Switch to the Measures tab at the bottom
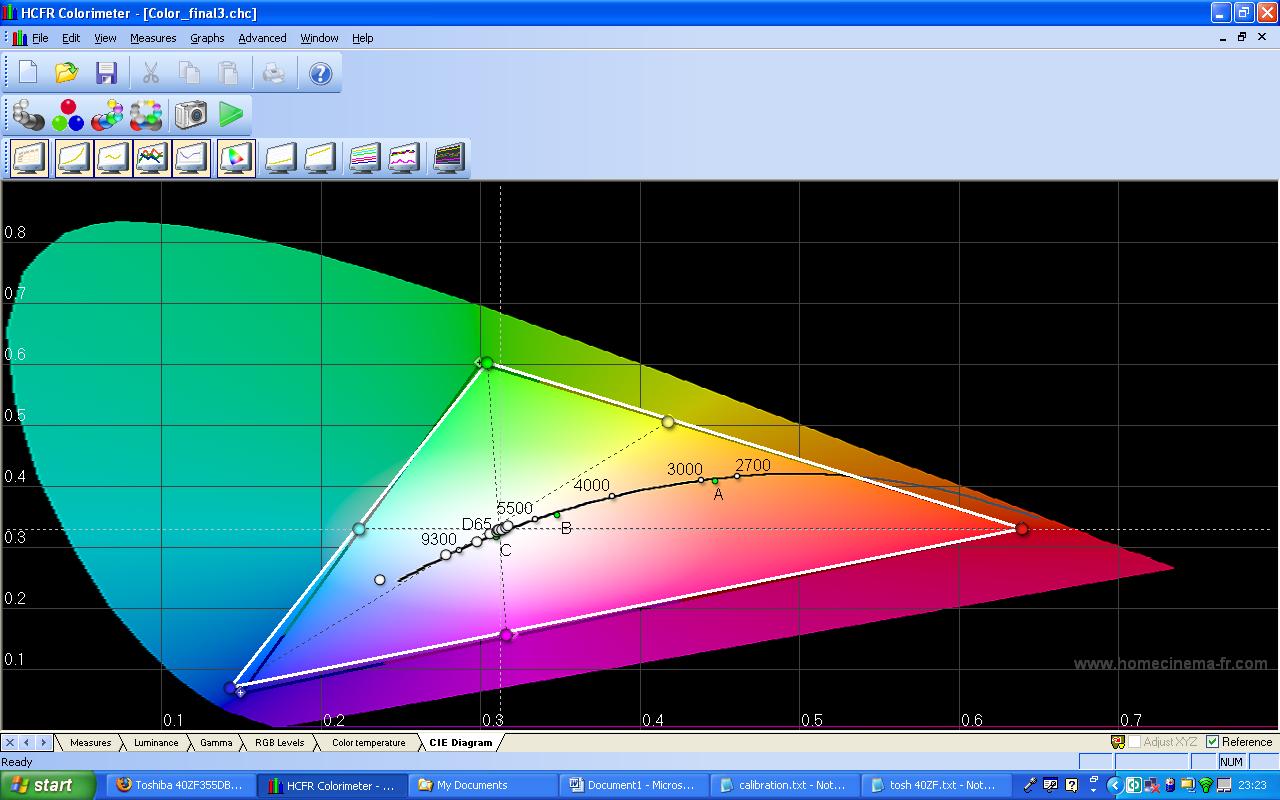The height and width of the screenshot is (800, 1280). point(90,742)
